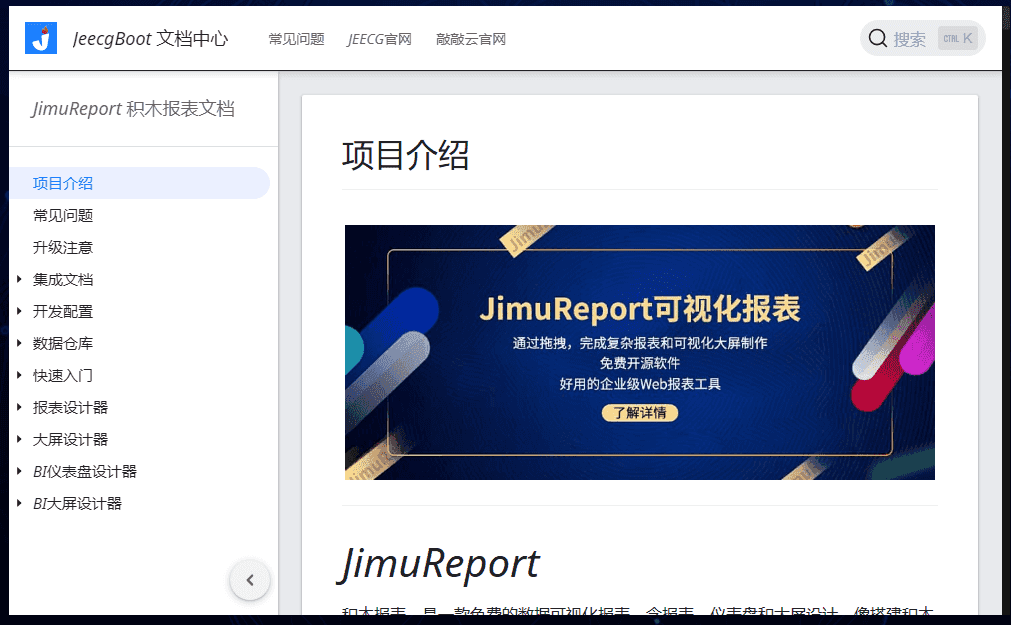Click the JimuReport section heading
1011x625 pixels.
click(439, 564)
